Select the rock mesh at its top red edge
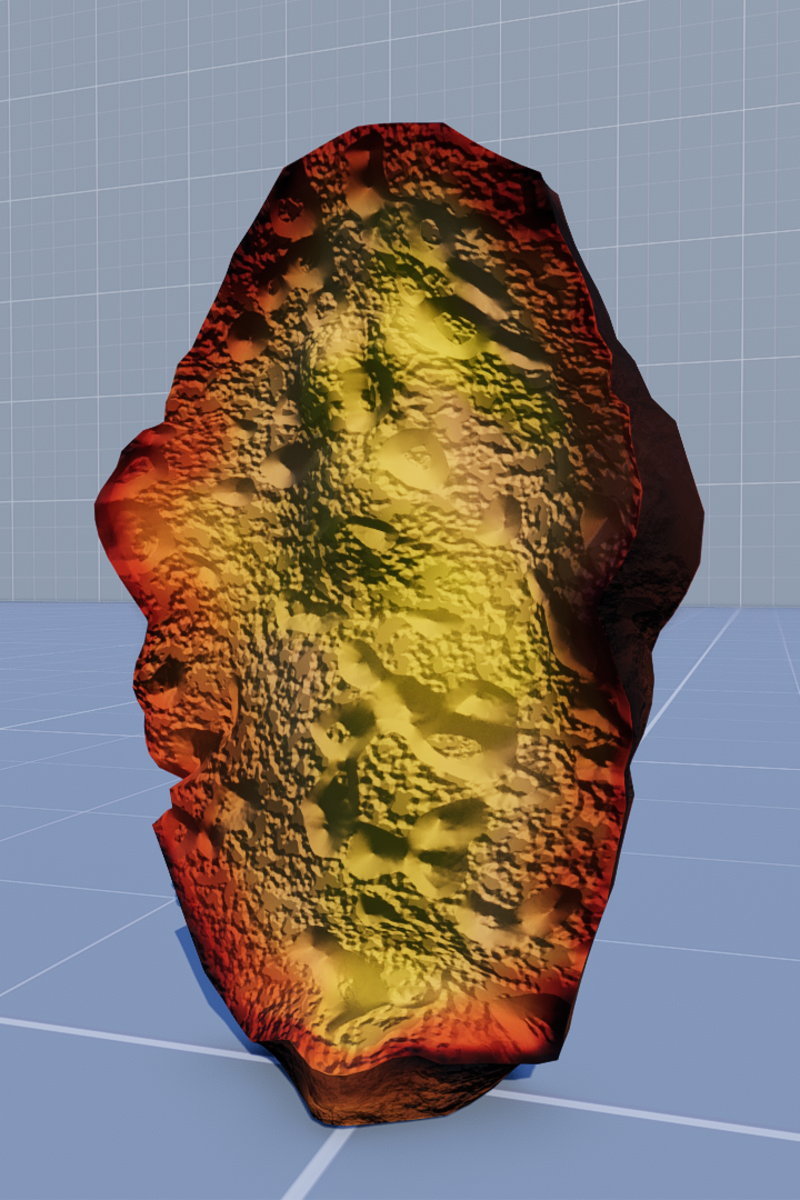This screenshot has width=800, height=1200. [400, 140]
